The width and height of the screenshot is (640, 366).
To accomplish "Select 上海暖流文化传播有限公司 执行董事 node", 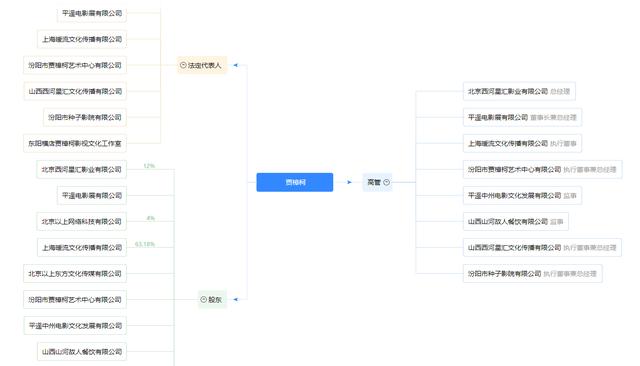I will (x=522, y=143).
